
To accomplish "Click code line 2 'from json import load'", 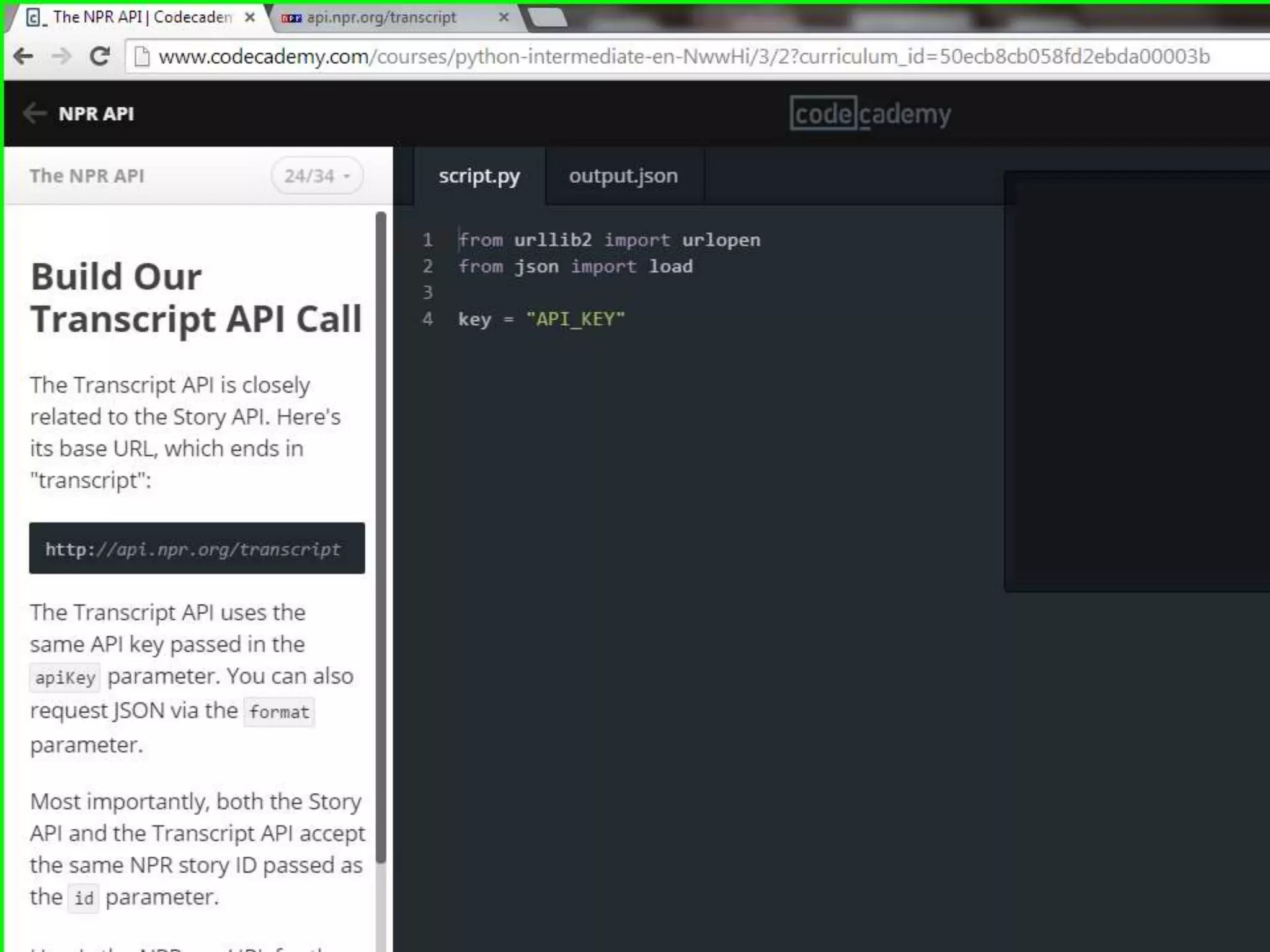I will pos(575,267).
